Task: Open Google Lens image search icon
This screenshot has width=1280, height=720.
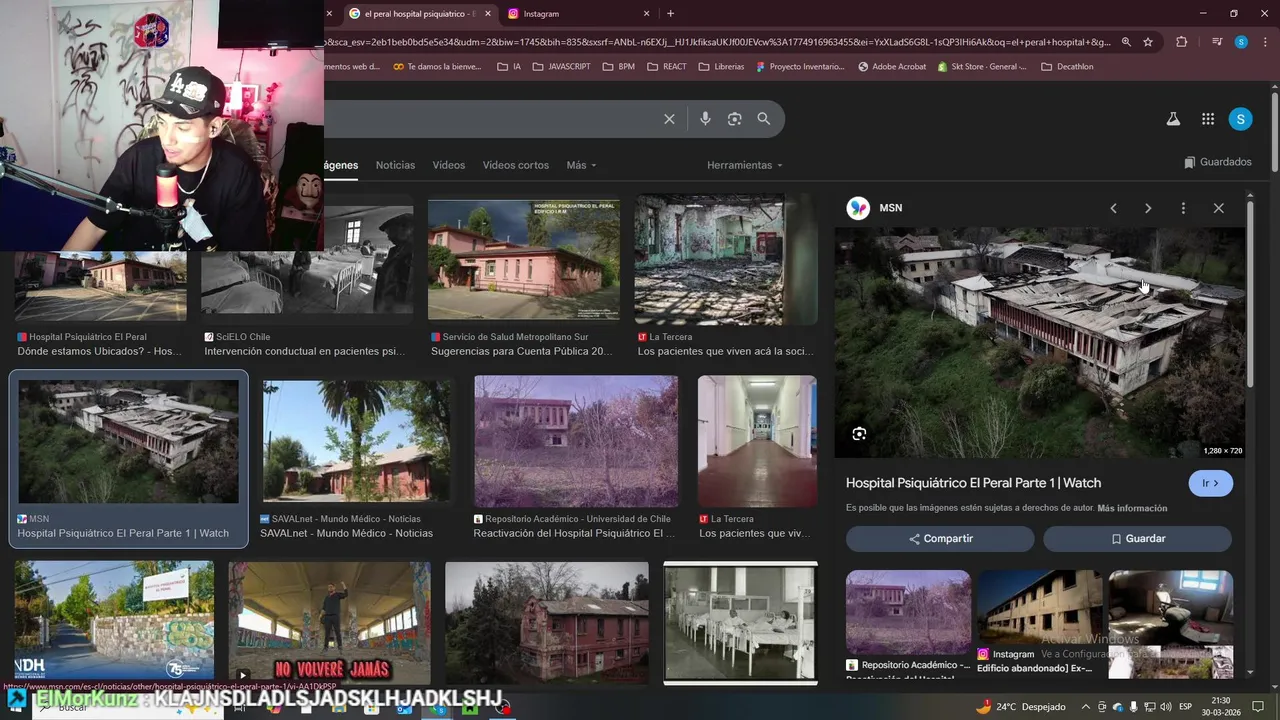Action: (734, 119)
